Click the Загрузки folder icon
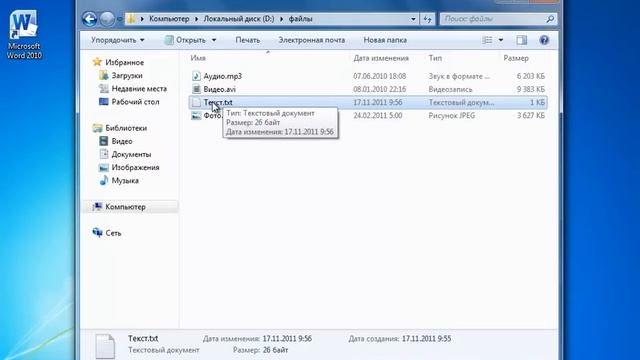This screenshot has height=360, width=640. pos(104,76)
